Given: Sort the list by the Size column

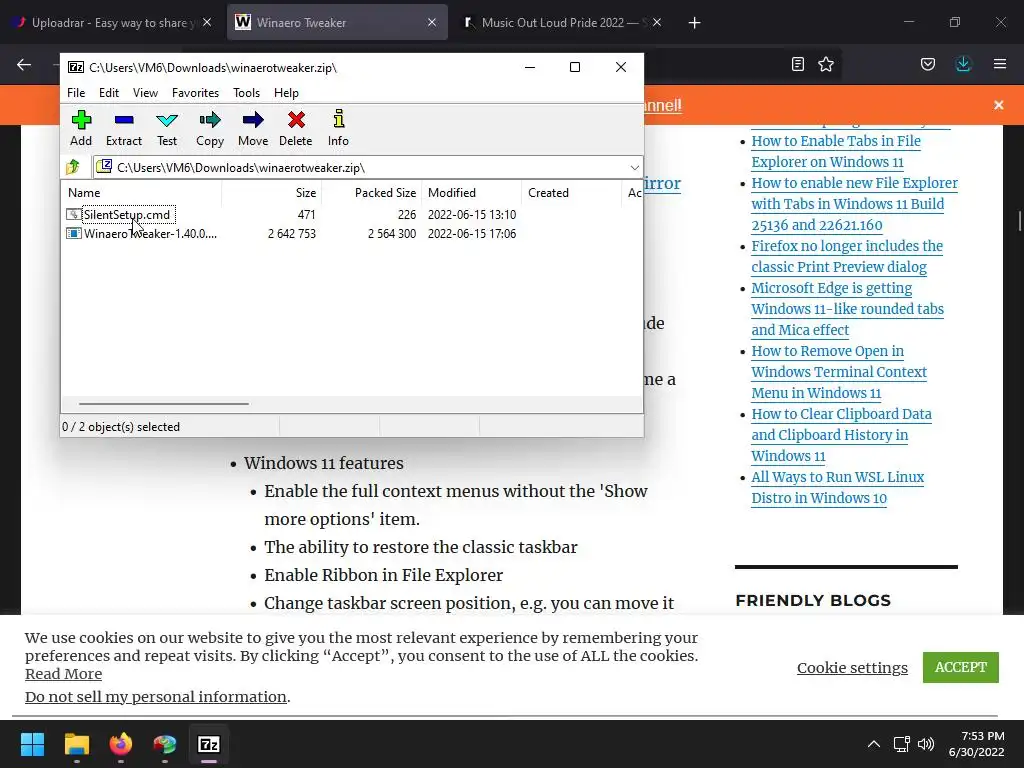Looking at the screenshot, I should pyautogui.click(x=272, y=193).
